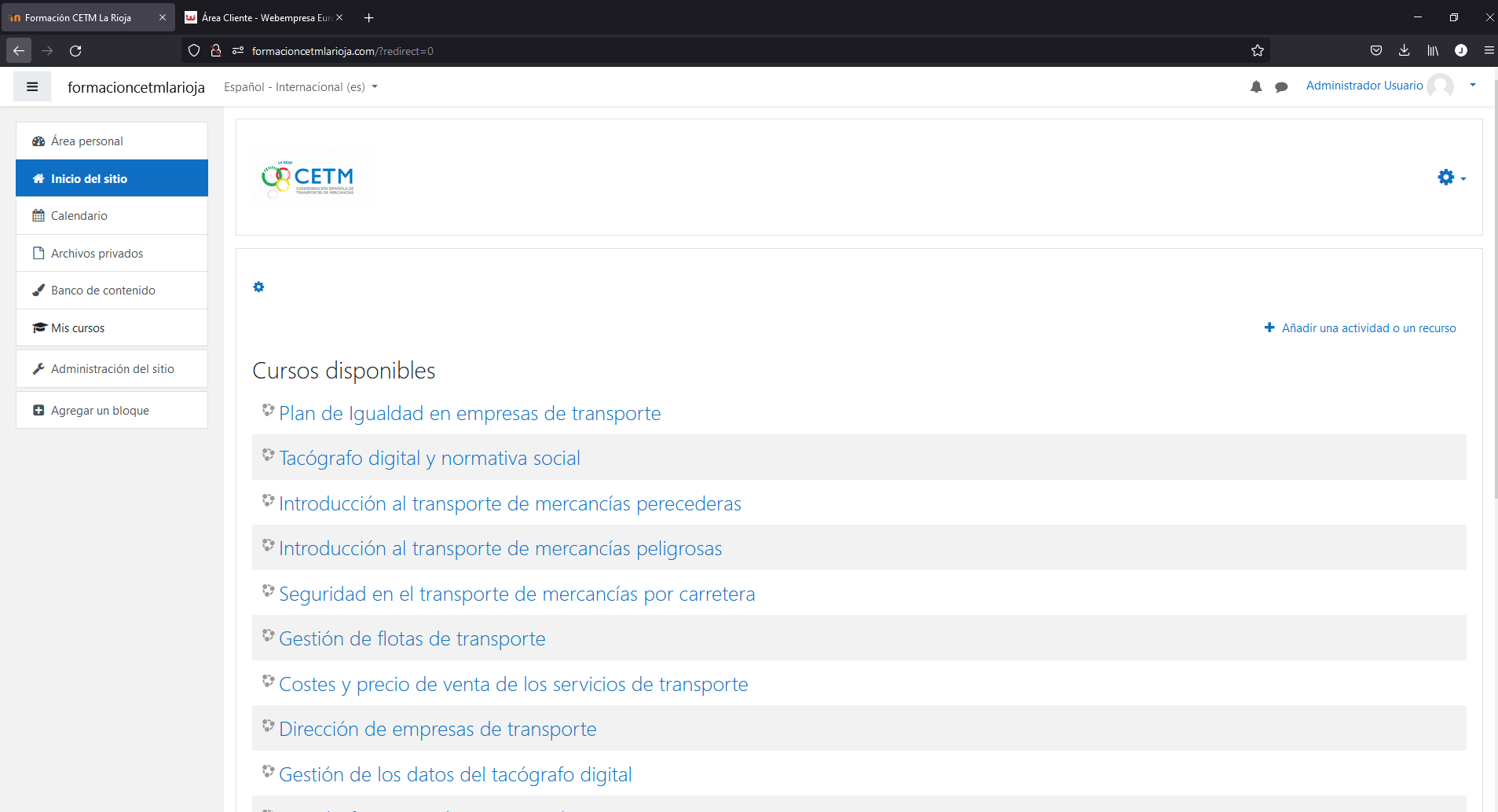The height and width of the screenshot is (812, 1498).
Task: Click the paintbrush icon beside Banco de contenido
Action: [38, 290]
